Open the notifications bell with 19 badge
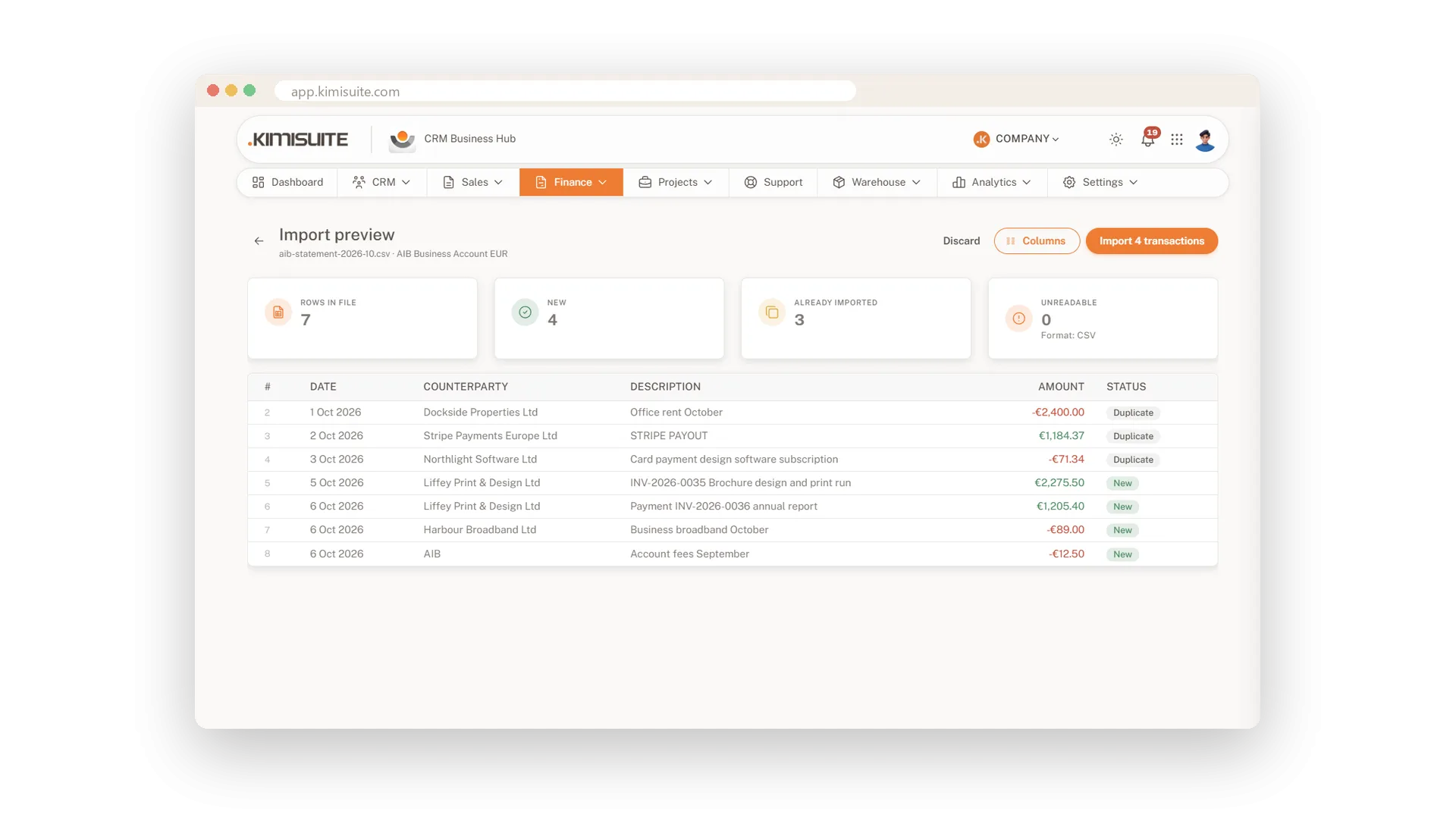The height and width of the screenshot is (819, 1456). pyautogui.click(x=1148, y=139)
